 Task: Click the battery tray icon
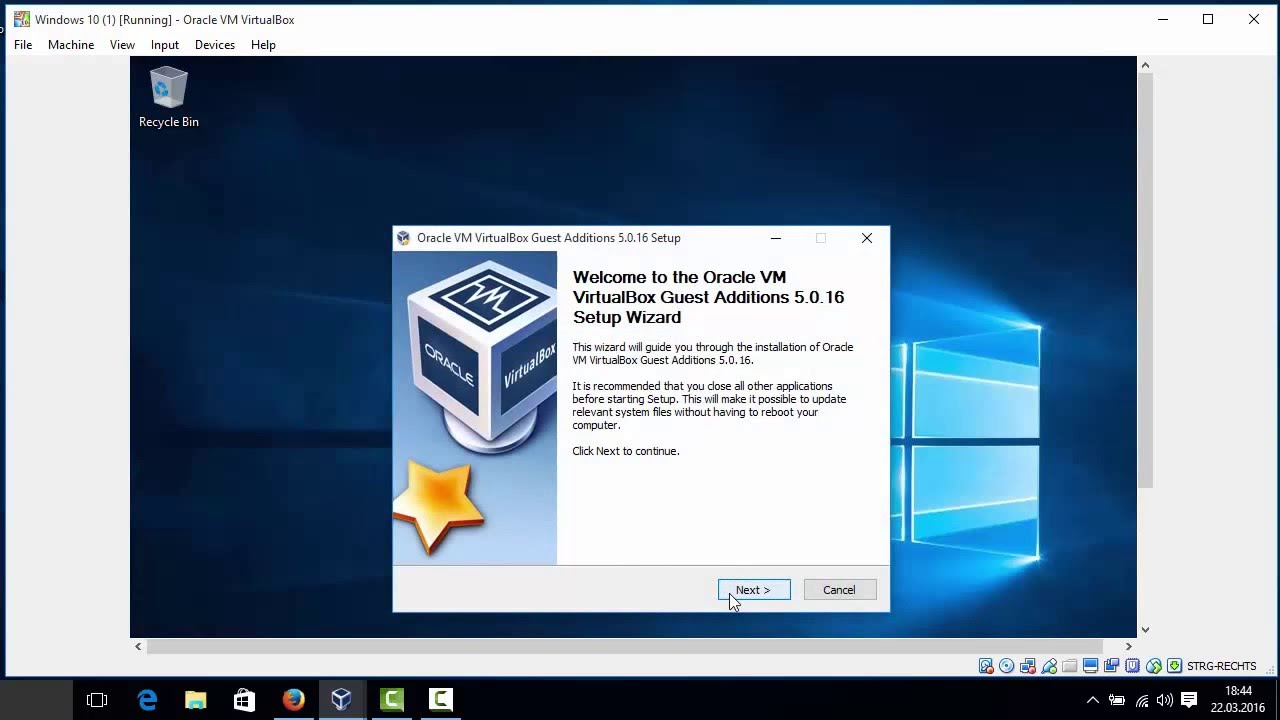tap(1117, 700)
